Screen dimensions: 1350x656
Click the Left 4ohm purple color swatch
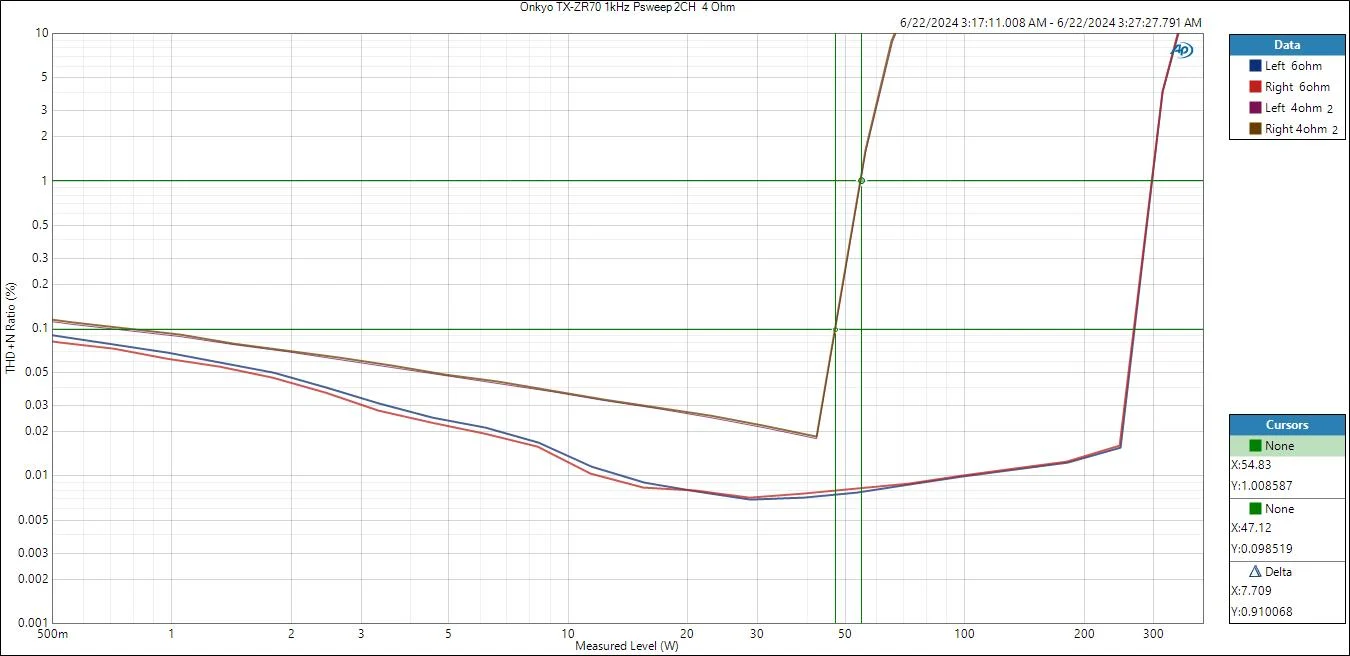(x=1255, y=108)
